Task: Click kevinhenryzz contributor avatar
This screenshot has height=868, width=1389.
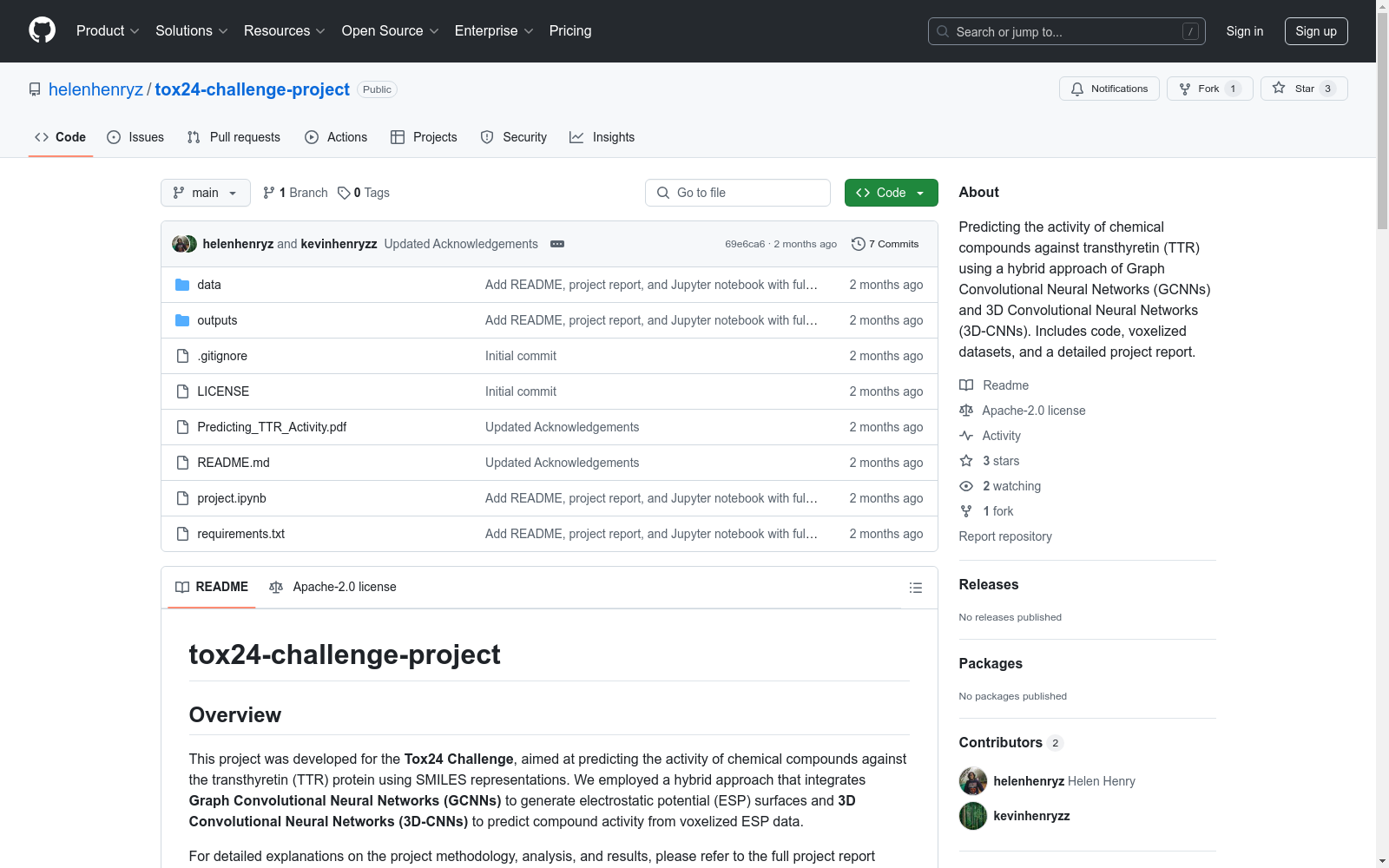Action: click(x=973, y=816)
